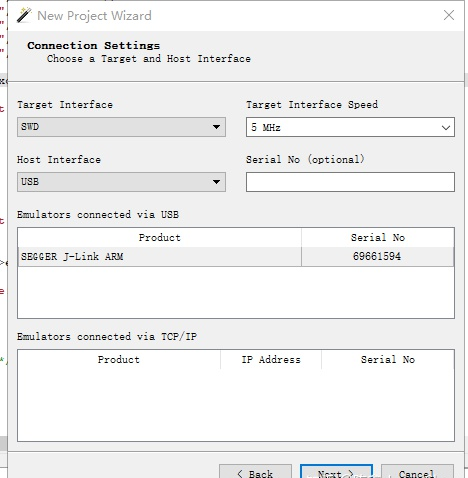Expand the Target Interface Speed combo box
468x478 pixels.
point(350,127)
